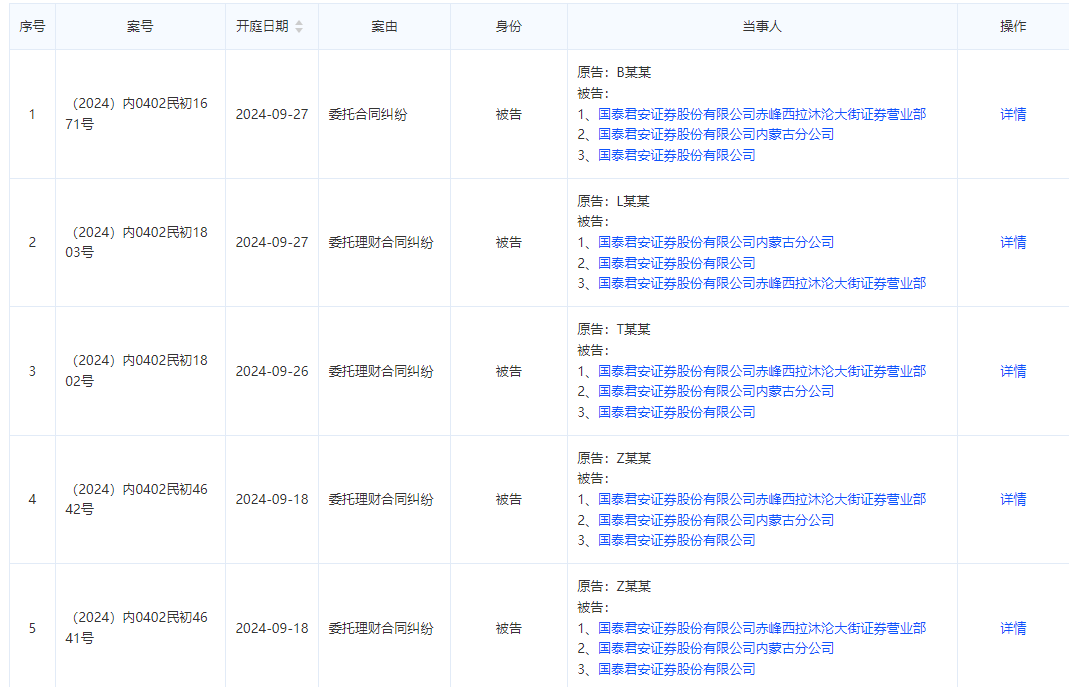Click date 2024-09-27 in row 1
This screenshot has width=1069, height=687.
click(x=272, y=114)
